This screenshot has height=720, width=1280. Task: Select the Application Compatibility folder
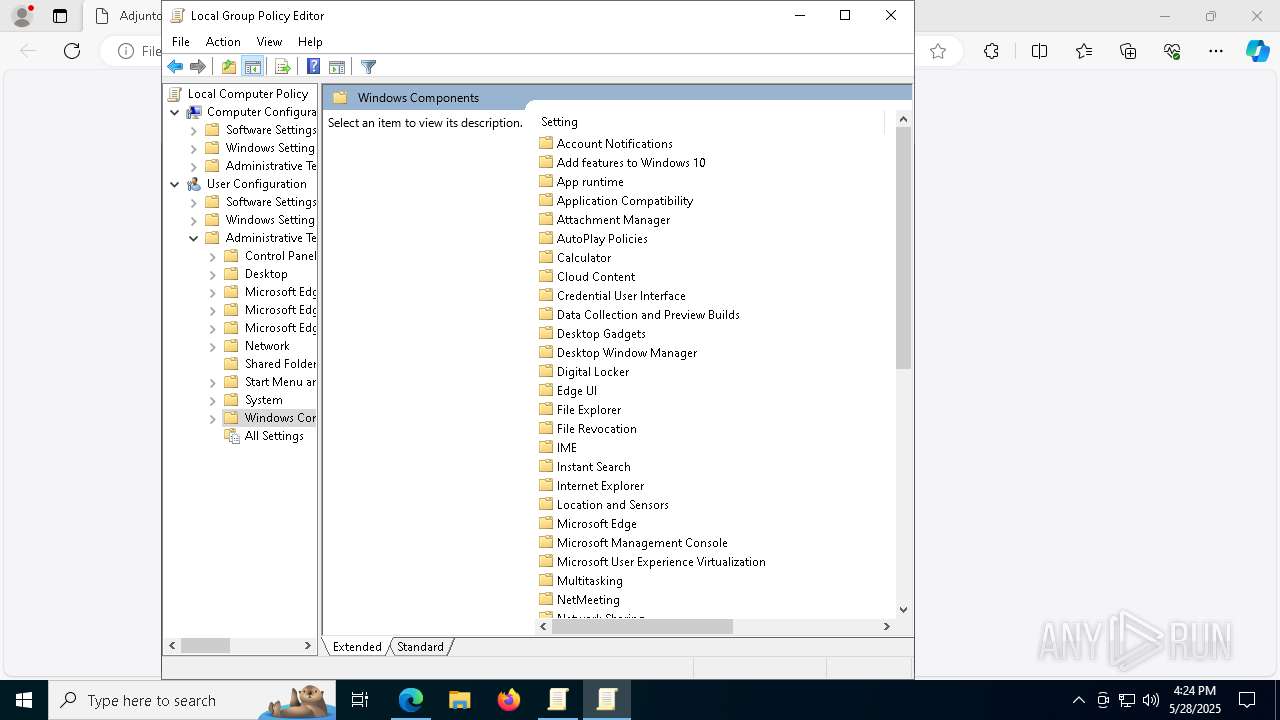tap(625, 201)
